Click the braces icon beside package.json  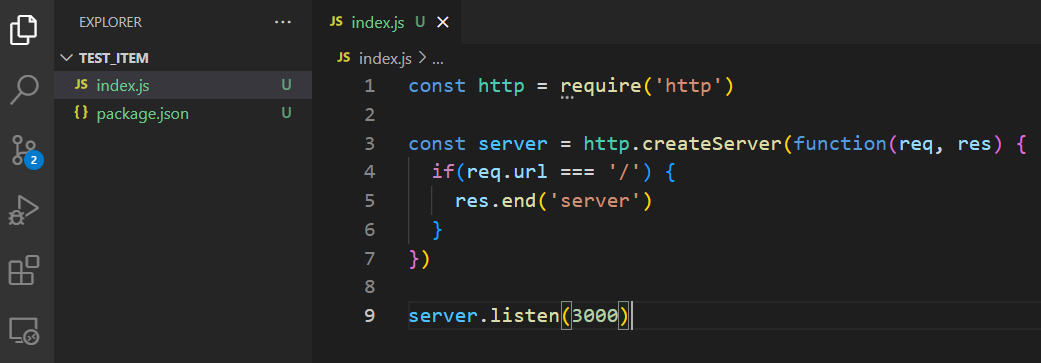(81, 113)
